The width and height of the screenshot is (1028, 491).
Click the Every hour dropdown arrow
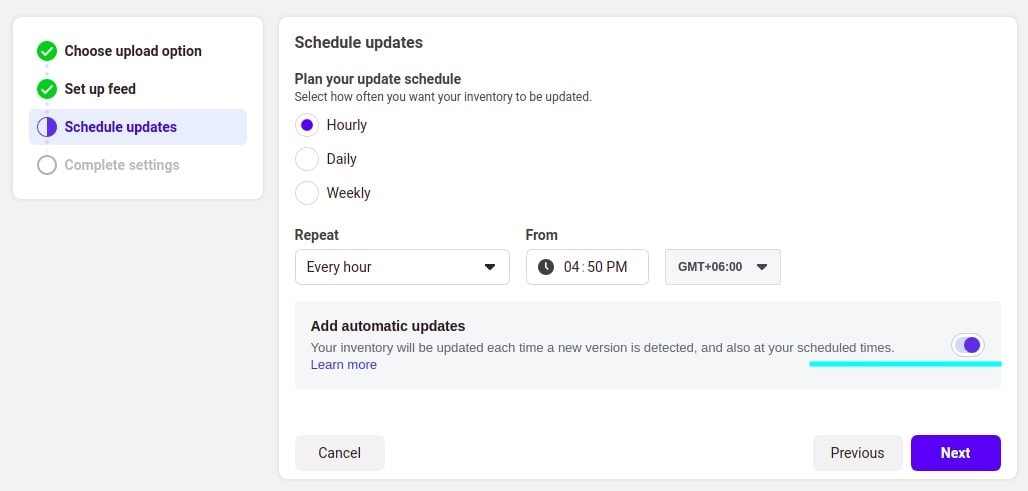pyautogui.click(x=490, y=267)
